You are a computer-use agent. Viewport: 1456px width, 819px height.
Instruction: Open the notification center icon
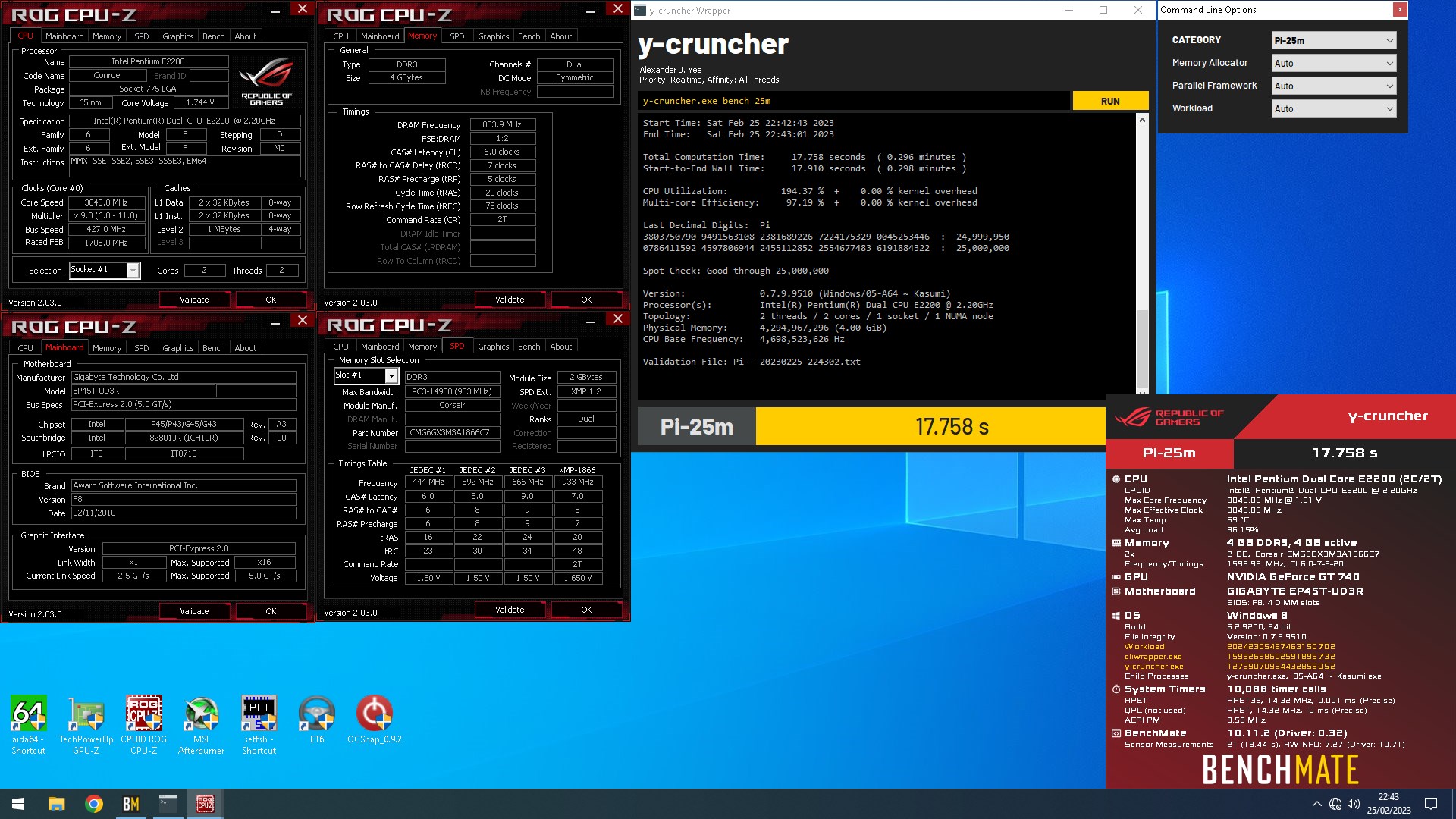1431,804
